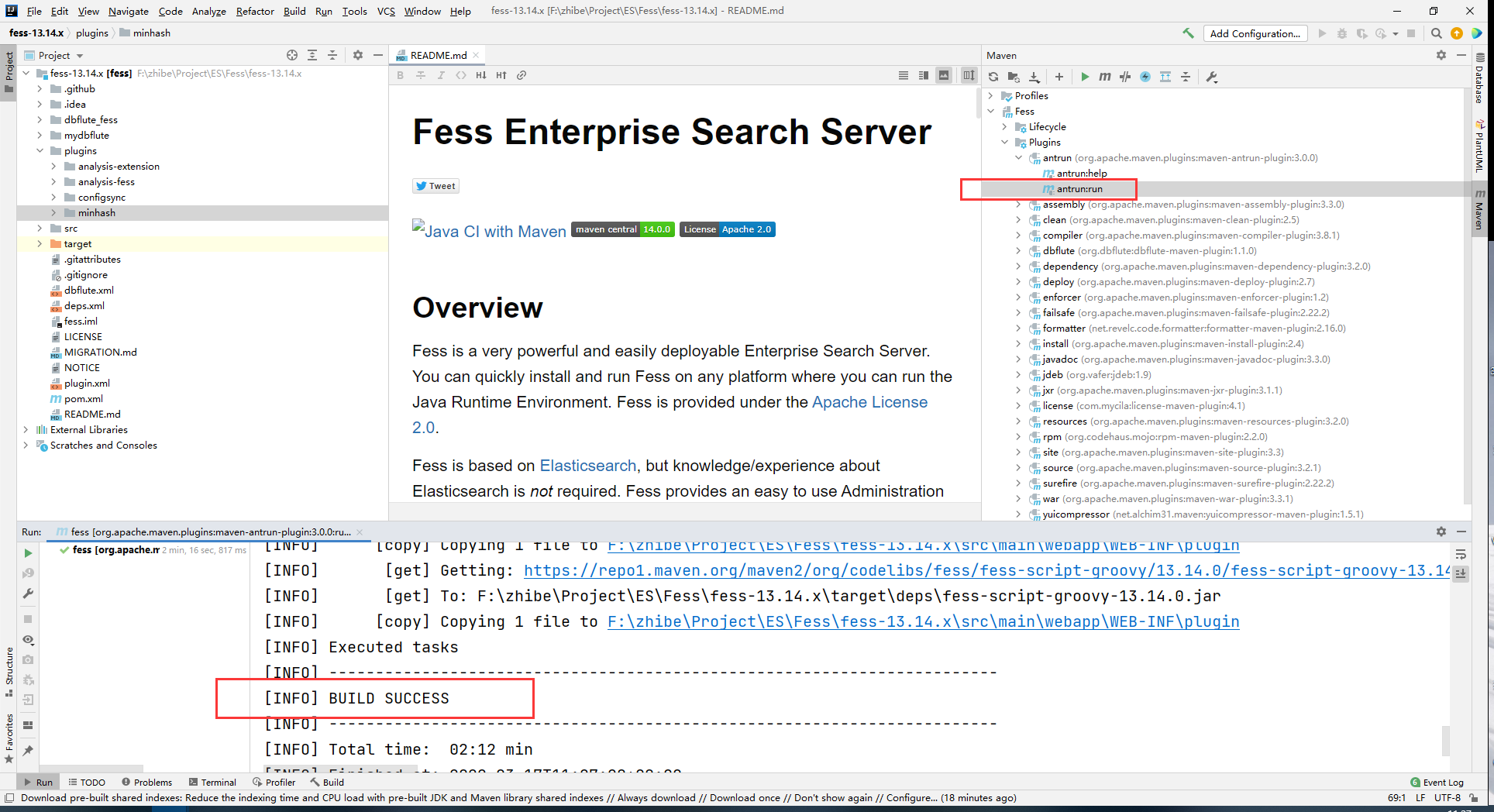
Task: Click the green Run Maven Build icon
Action: point(1085,77)
